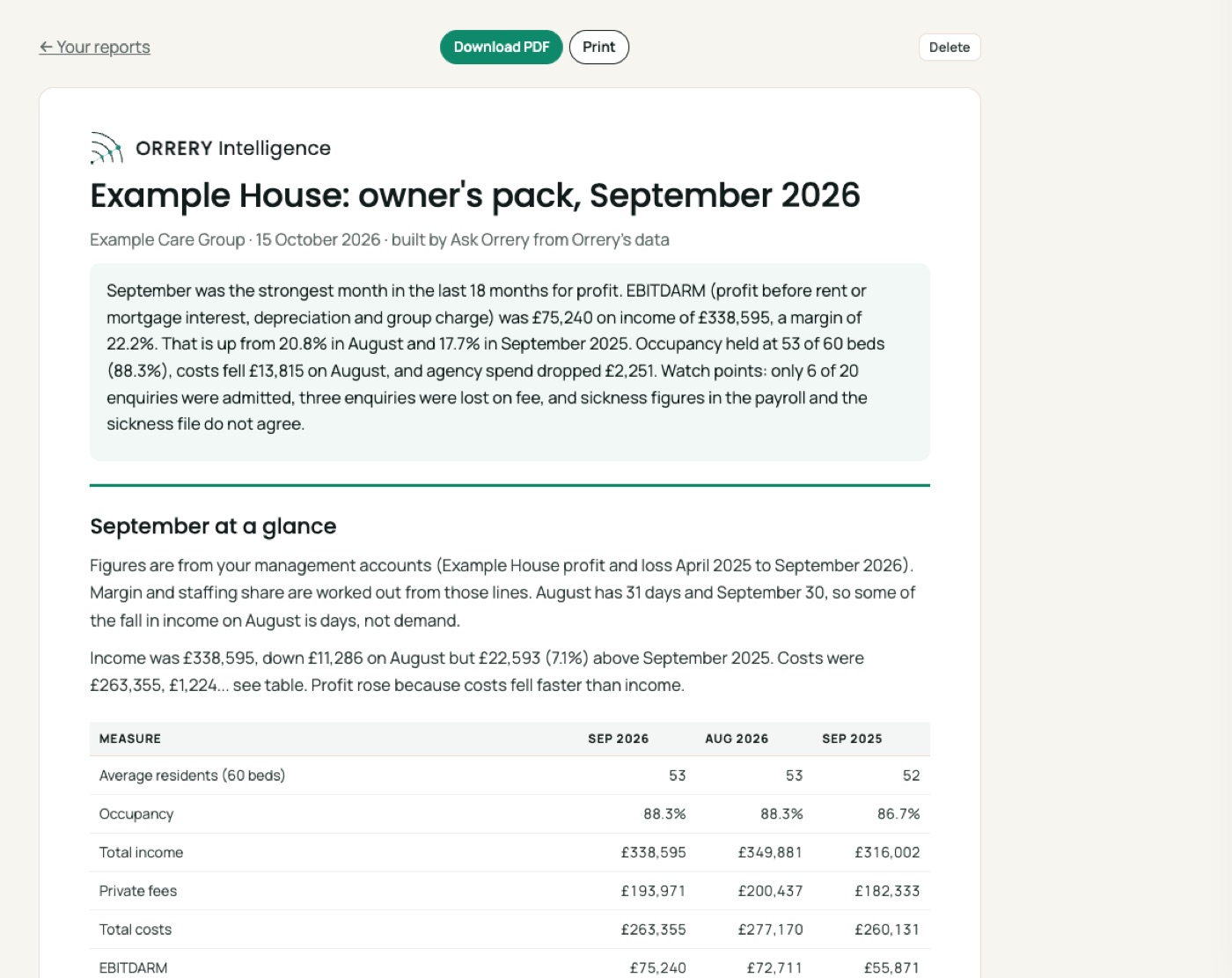Click the Orrery Intelligence logo icon
This screenshot has width=1232, height=978.
click(x=106, y=148)
